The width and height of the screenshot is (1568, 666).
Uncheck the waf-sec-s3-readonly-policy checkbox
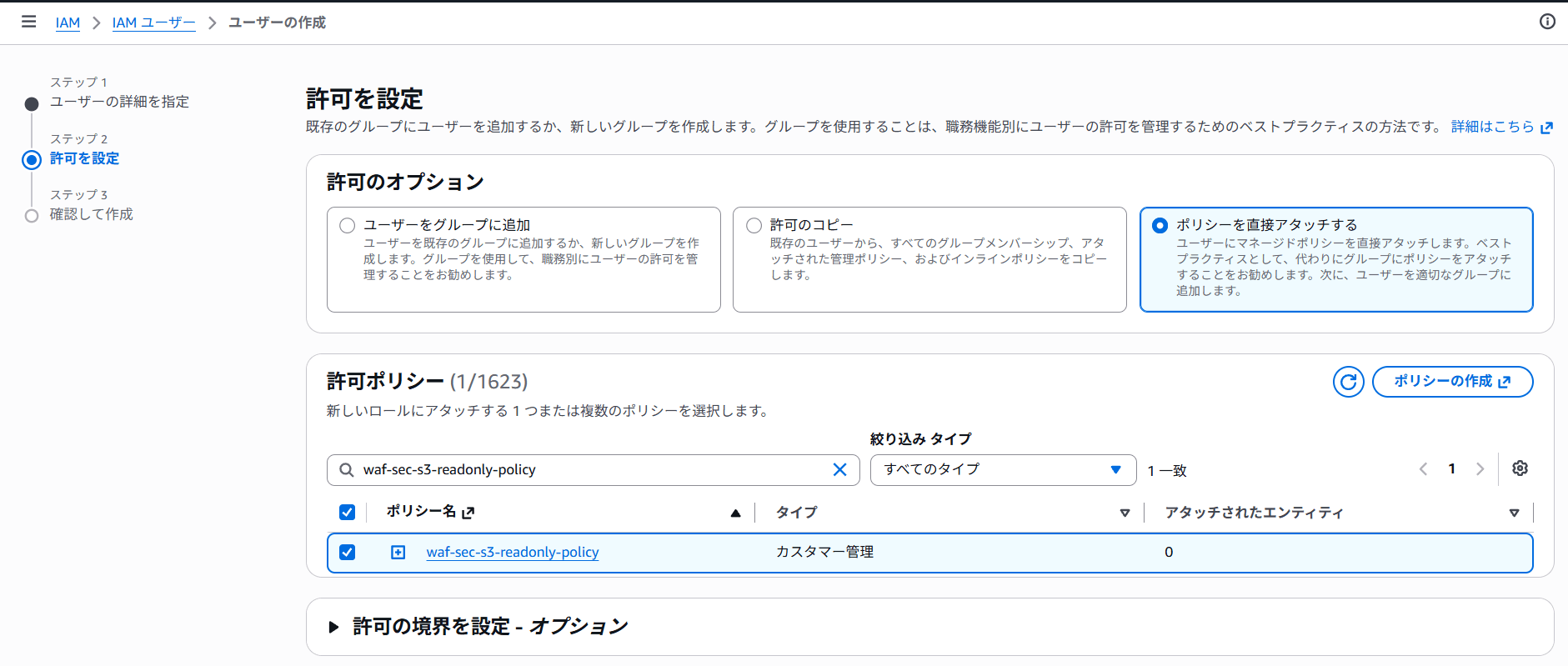coord(347,552)
